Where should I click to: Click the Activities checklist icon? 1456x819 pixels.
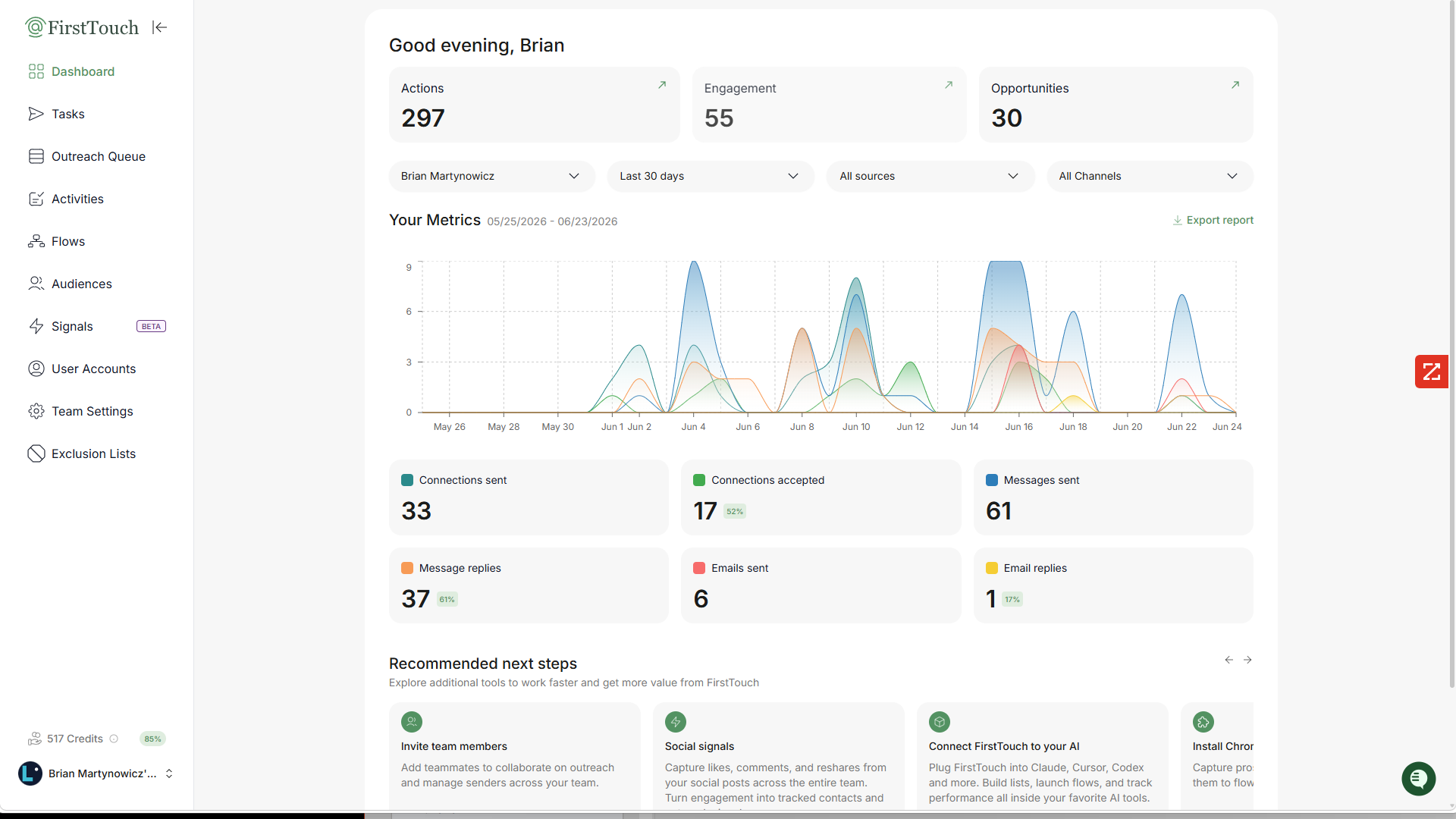tap(36, 199)
